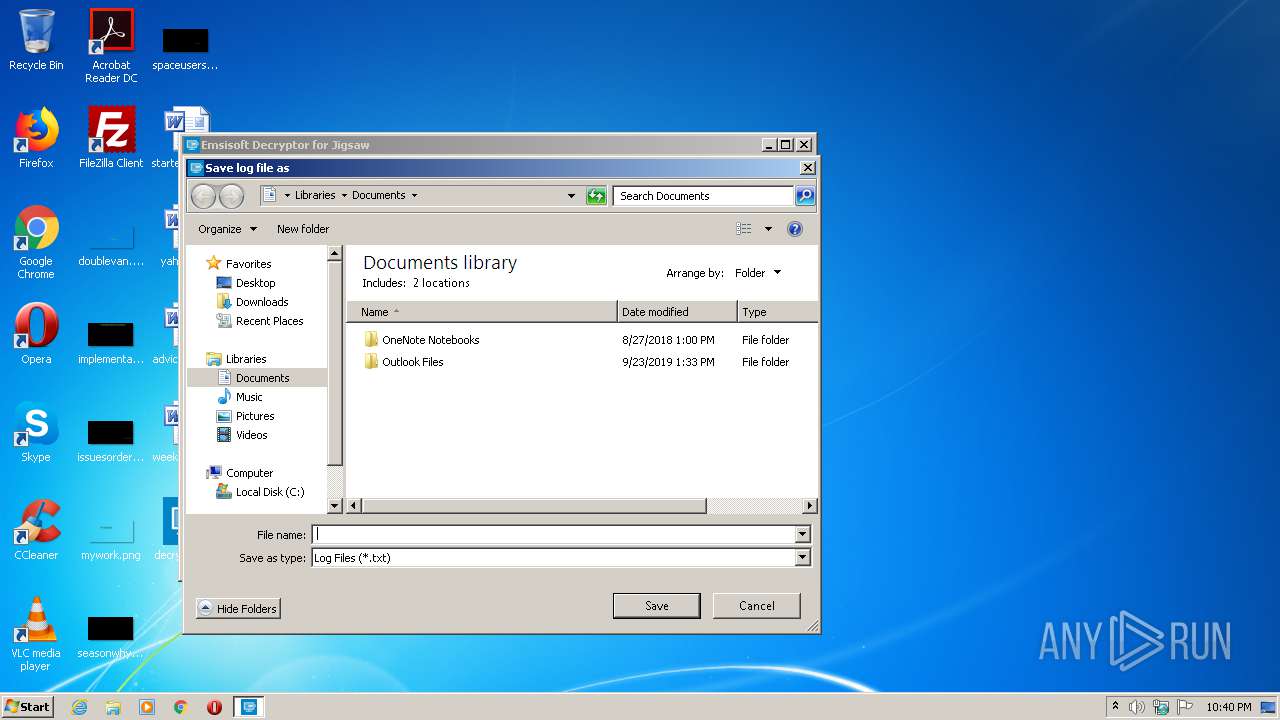Open the help question mark icon
Image resolution: width=1280 pixels, height=720 pixels.
pos(795,229)
